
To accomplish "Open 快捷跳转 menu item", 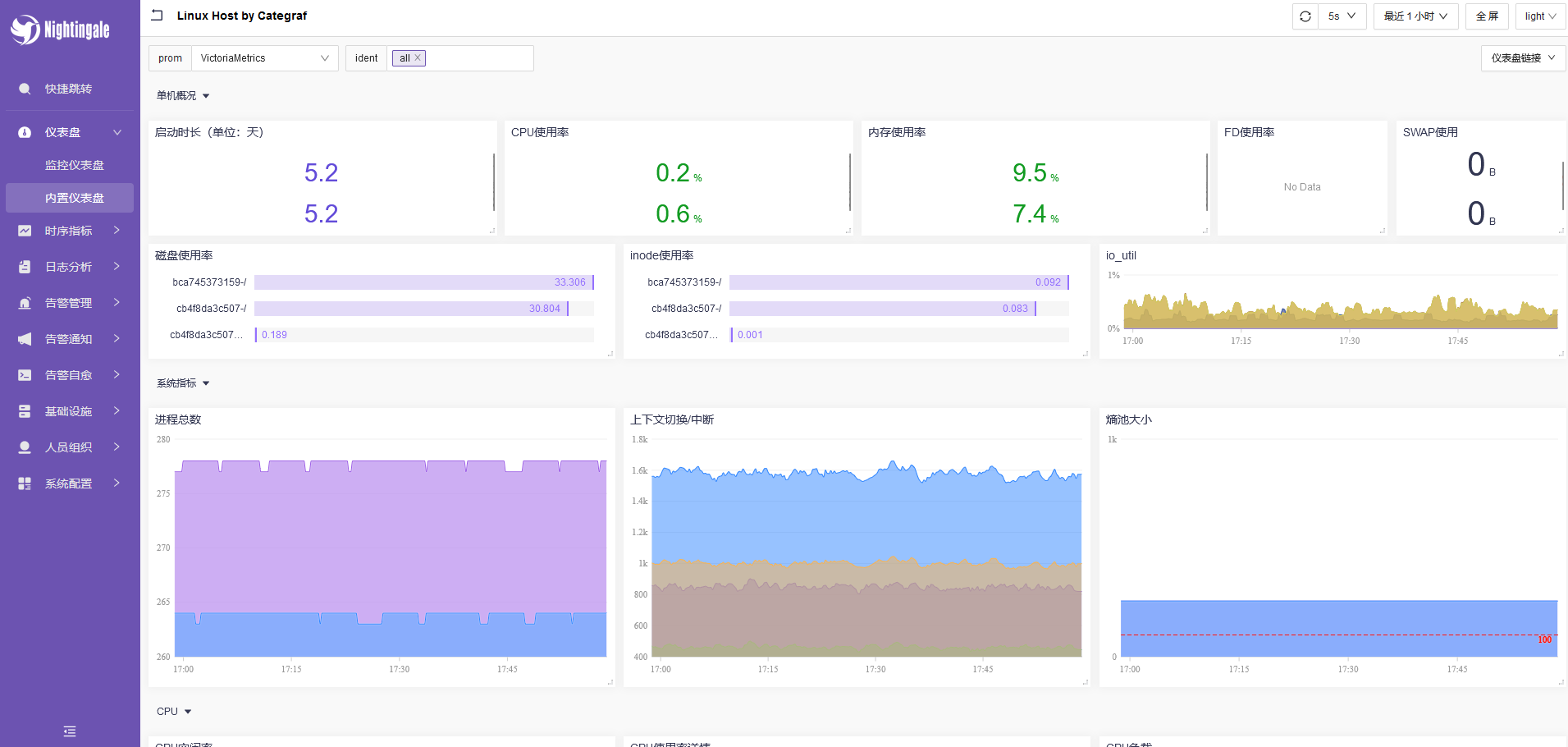I will pyautogui.click(x=70, y=89).
